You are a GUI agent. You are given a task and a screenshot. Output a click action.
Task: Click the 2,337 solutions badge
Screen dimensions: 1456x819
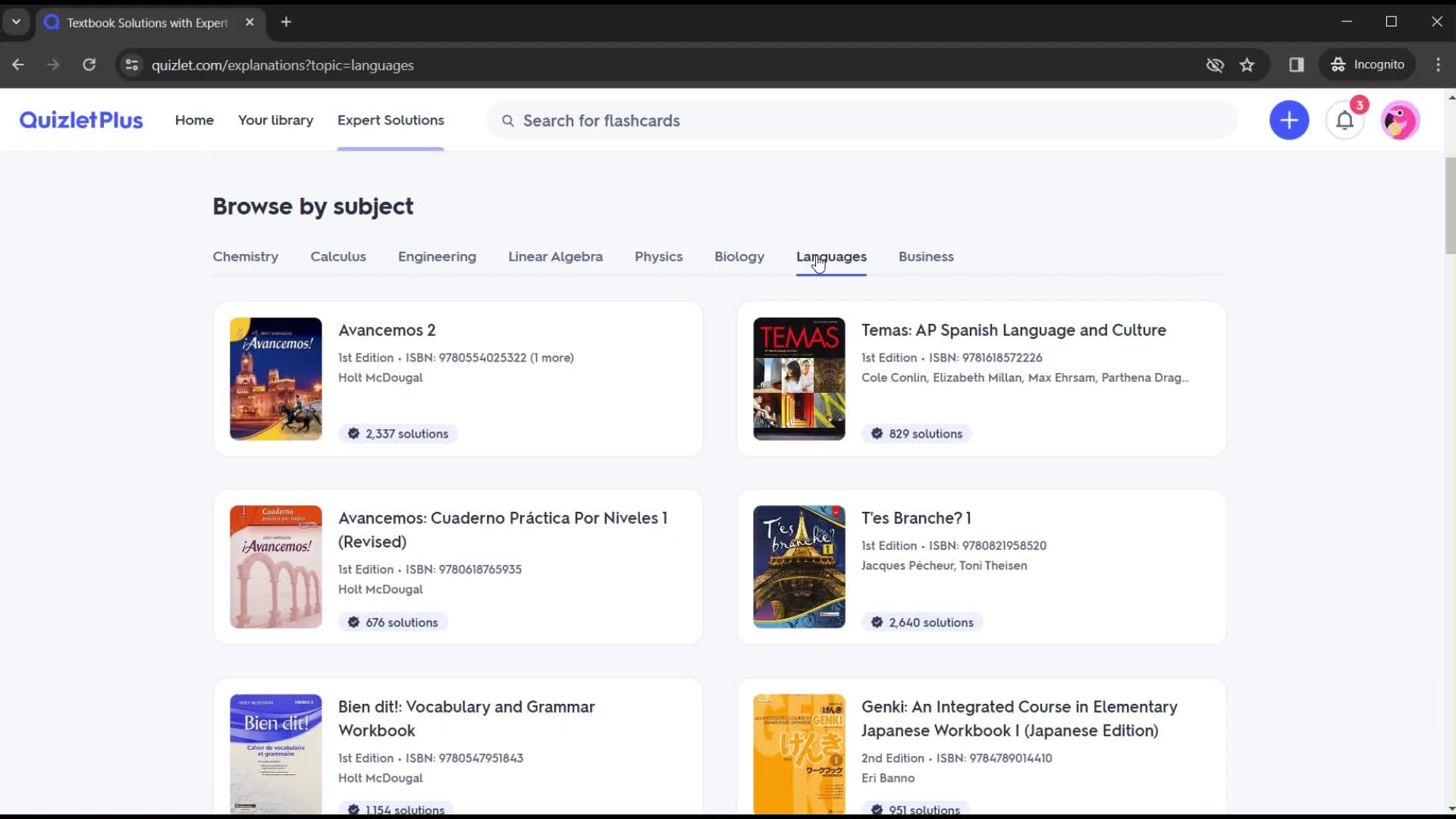(398, 434)
